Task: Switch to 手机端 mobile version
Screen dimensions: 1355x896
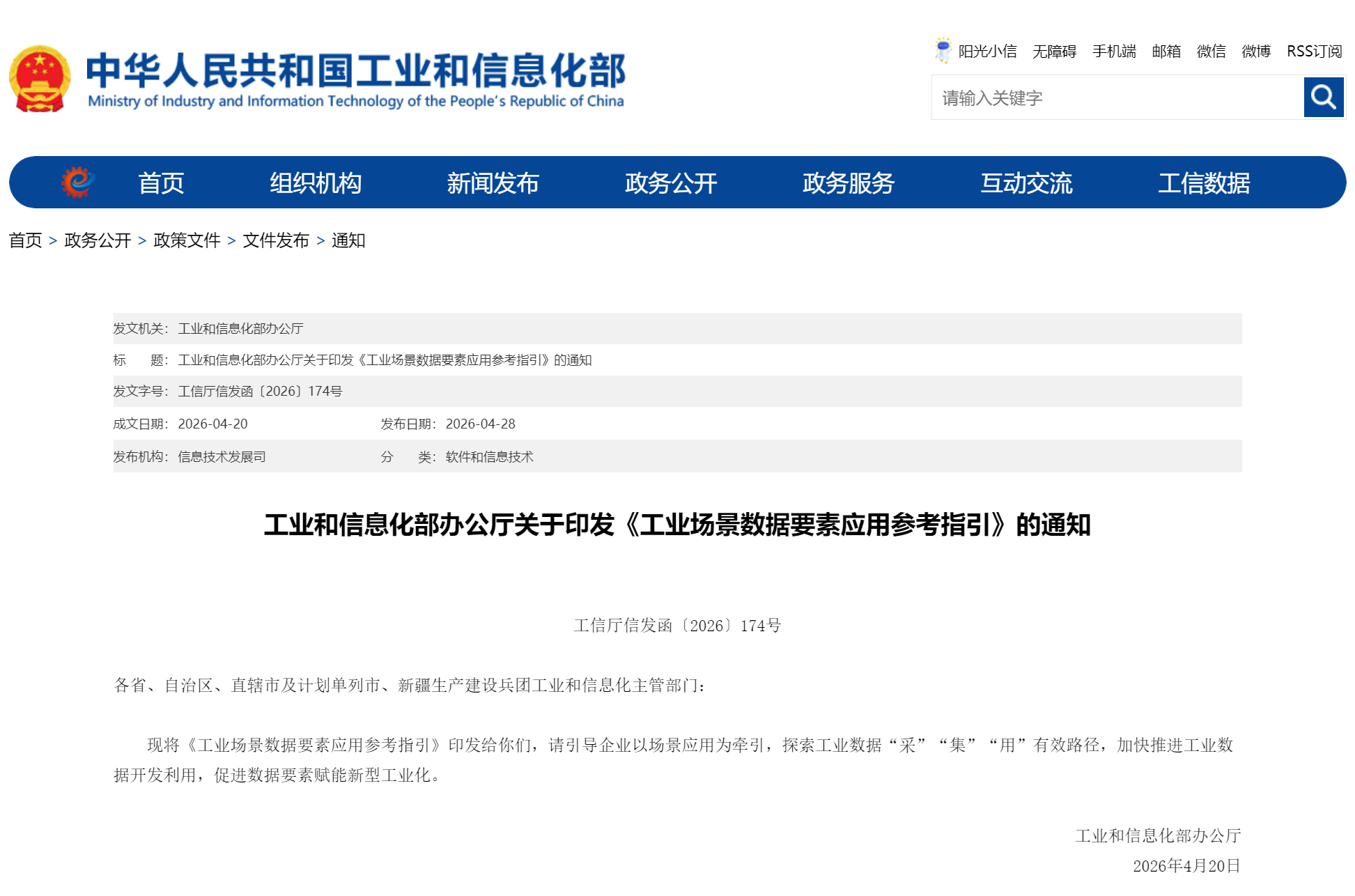Action: point(1113,51)
